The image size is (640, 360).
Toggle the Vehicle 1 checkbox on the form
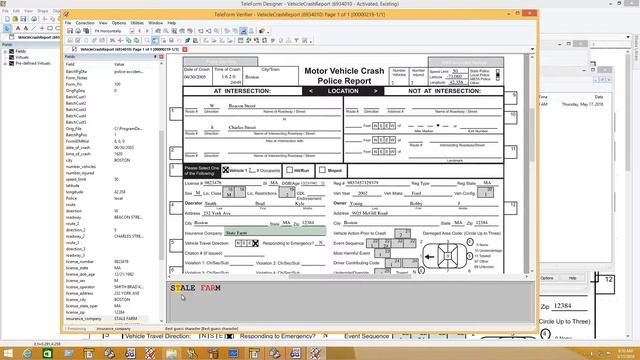click(x=226, y=169)
